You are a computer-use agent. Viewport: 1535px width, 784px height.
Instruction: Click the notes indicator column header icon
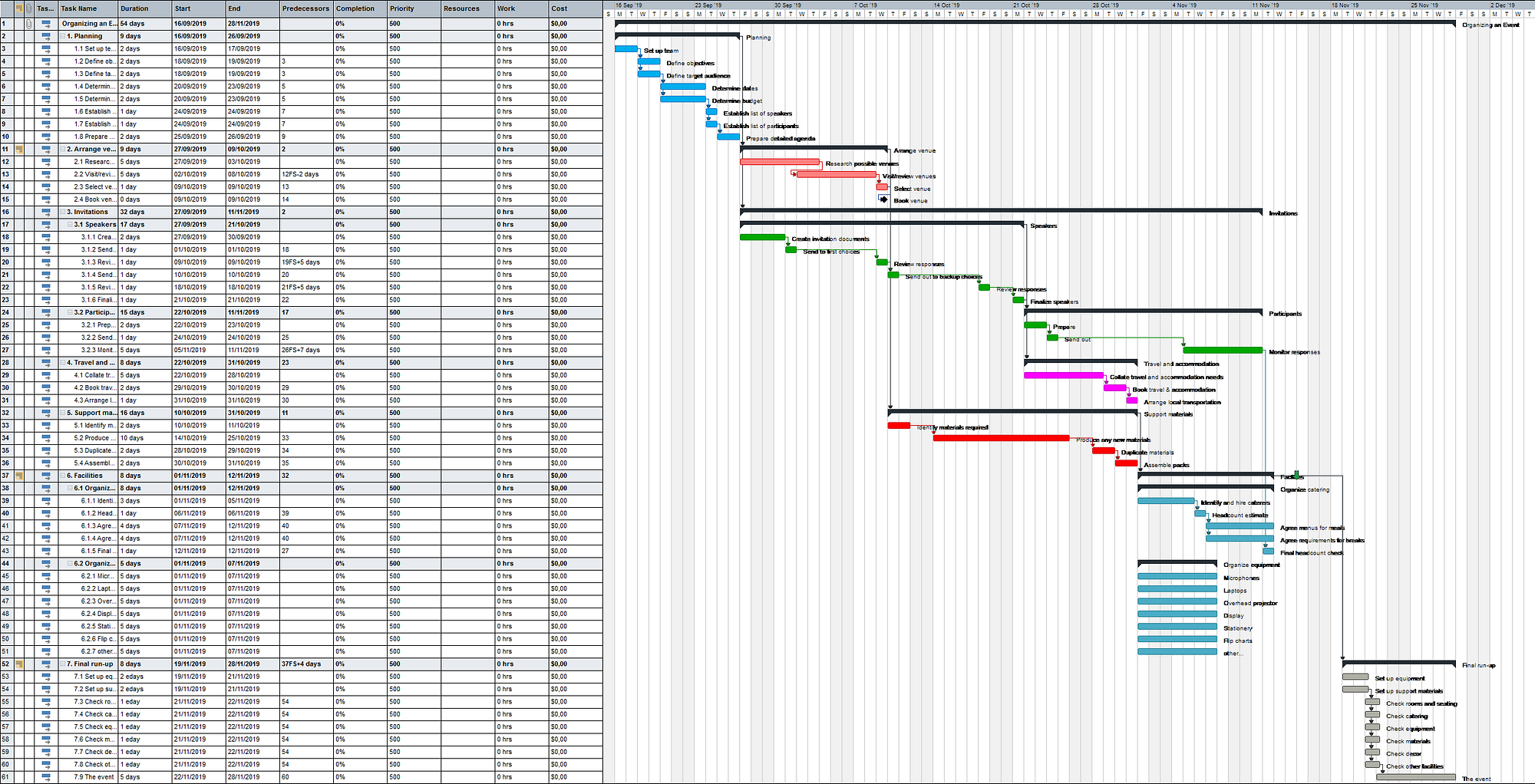coord(18,8)
